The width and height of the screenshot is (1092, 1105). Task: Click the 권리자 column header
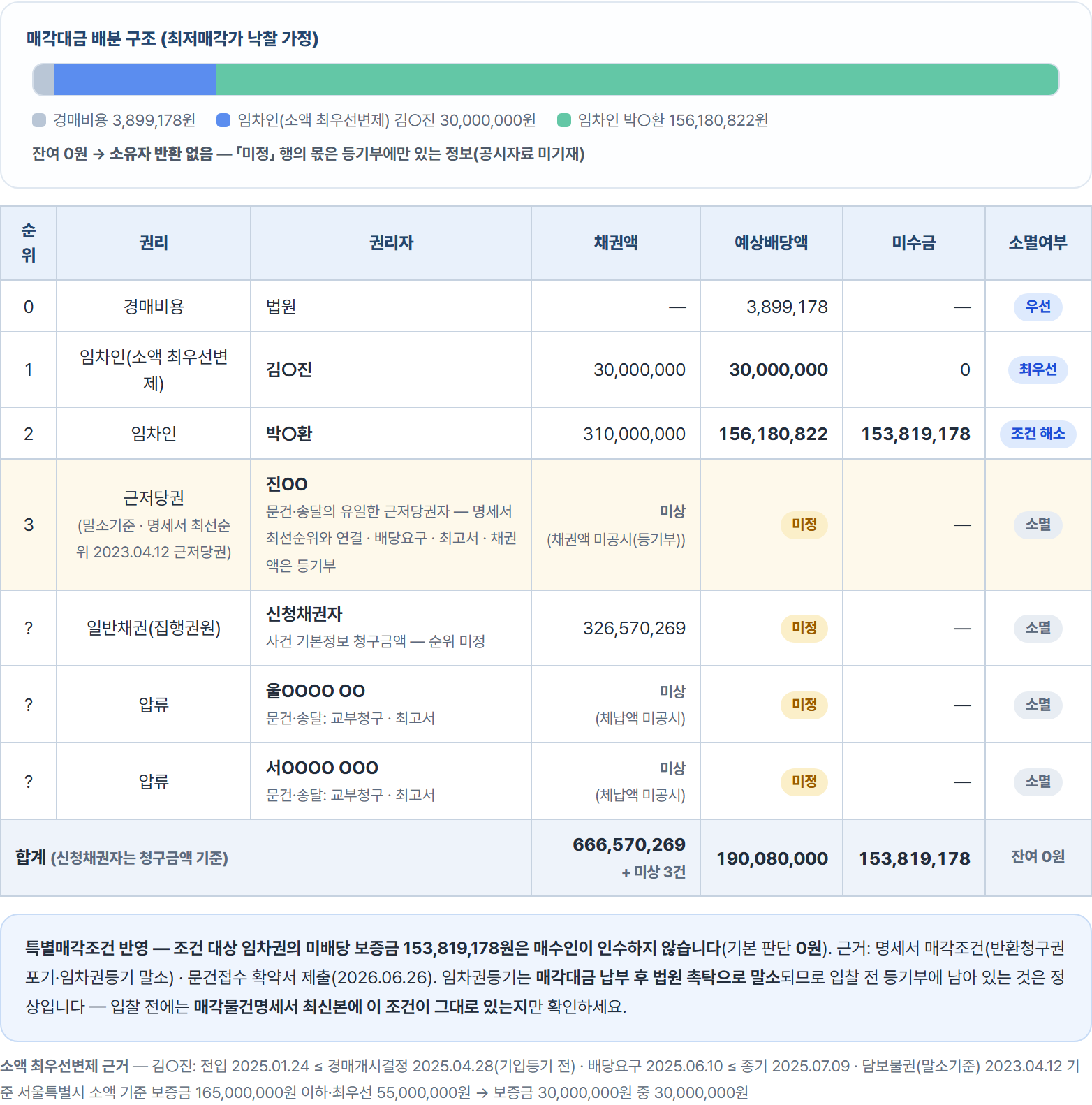pos(391,243)
